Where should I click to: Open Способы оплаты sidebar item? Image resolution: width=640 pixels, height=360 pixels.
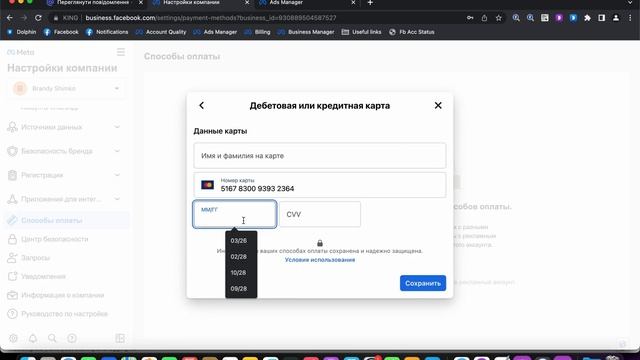pos(66,220)
